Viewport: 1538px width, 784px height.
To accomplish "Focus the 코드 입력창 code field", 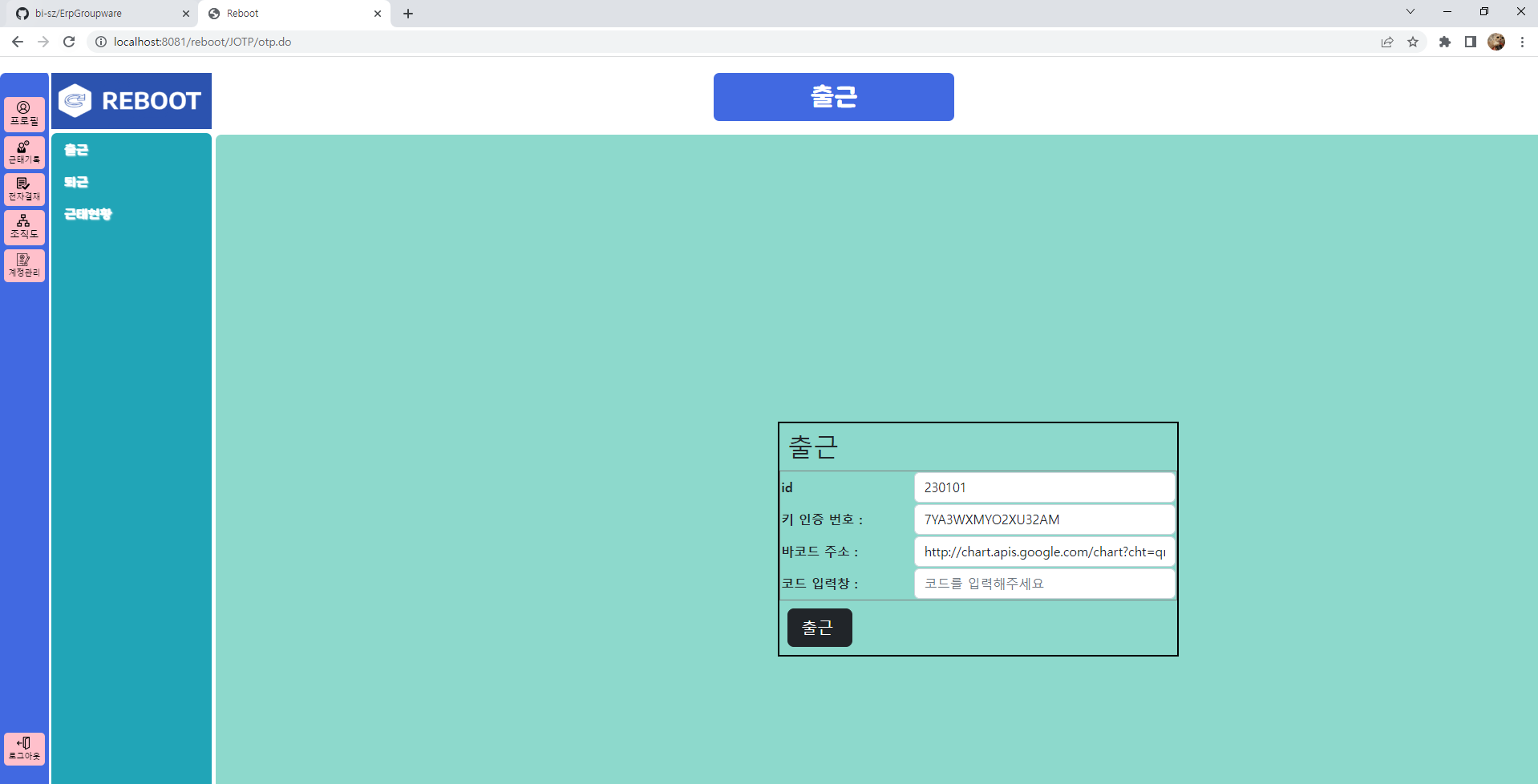I will pos(1045,584).
